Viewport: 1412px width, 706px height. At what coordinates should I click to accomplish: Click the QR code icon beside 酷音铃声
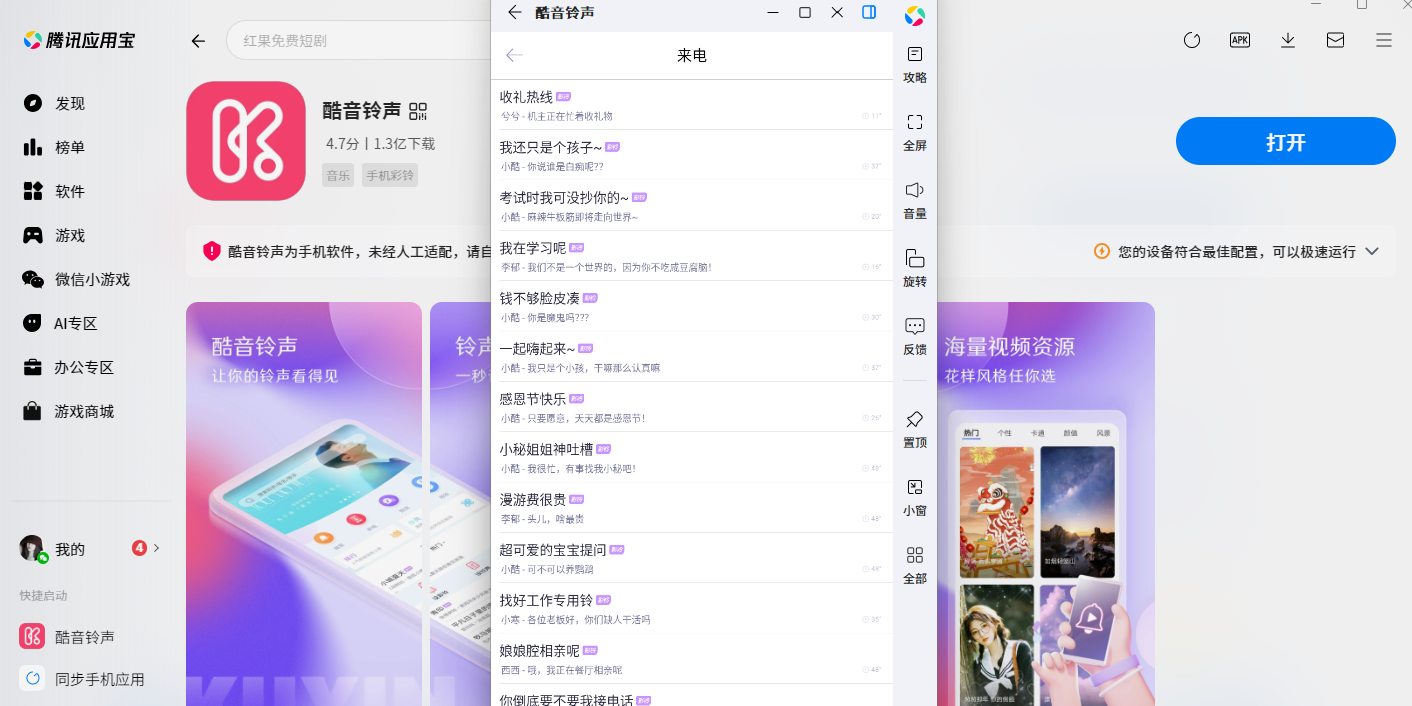[x=418, y=111]
